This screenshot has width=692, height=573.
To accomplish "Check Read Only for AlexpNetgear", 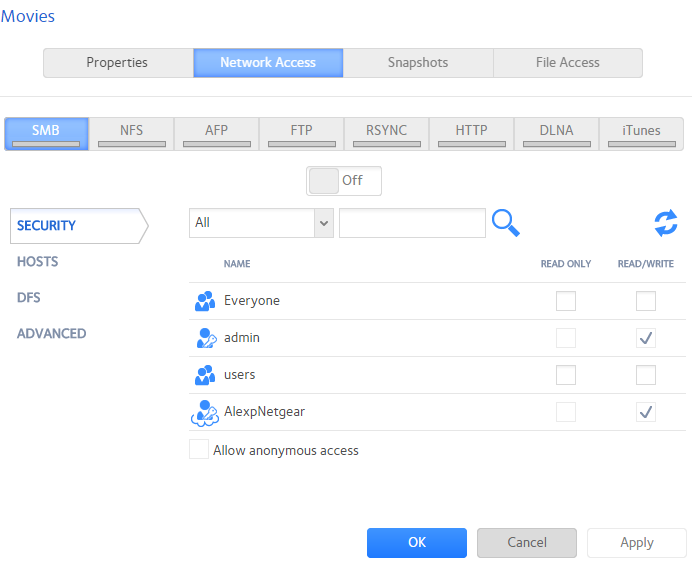I will (566, 412).
